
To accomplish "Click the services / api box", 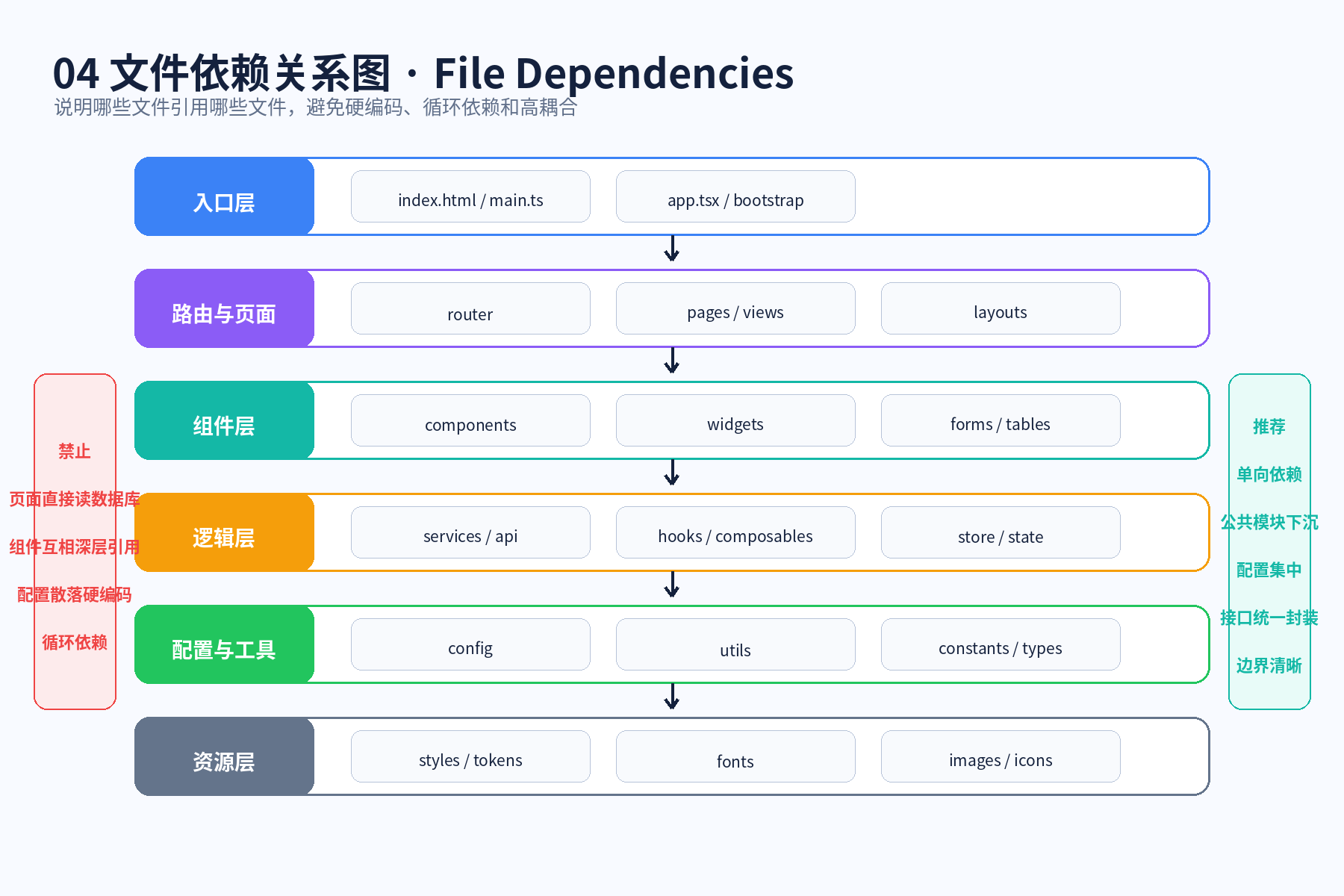I will point(470,532).
